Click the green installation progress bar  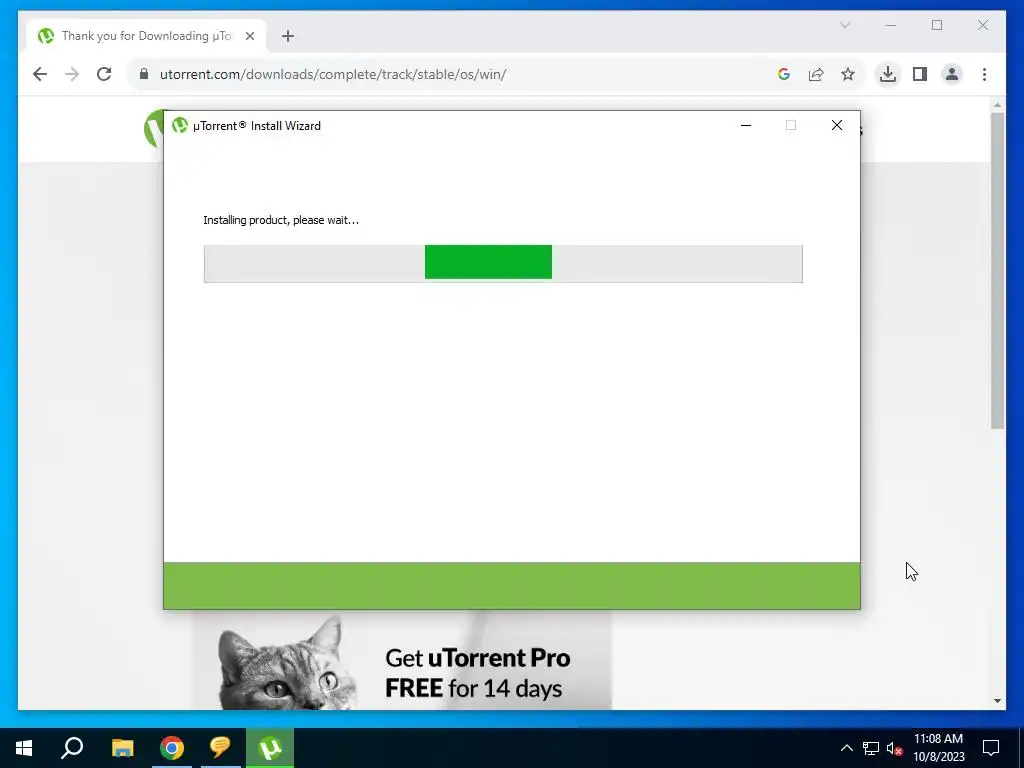pos(488,262)
